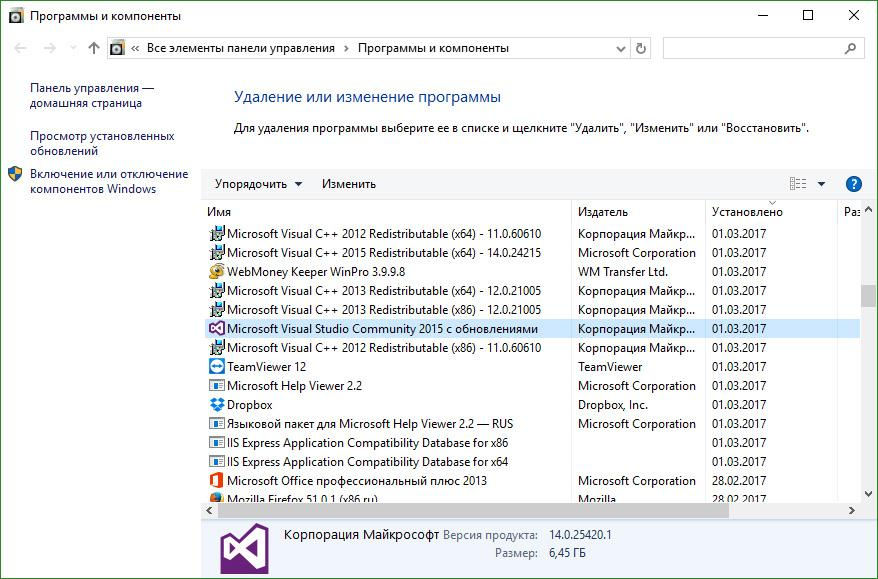Click the Microsoft Office 2013 icon
Screen dimensions: 878x579
[x=216, y=480]
